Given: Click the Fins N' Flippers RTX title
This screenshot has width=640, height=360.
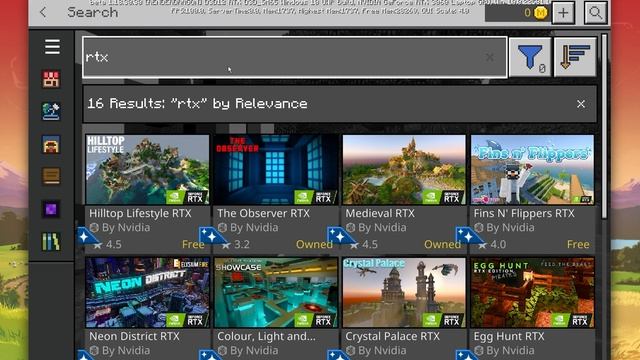Looking at the screenshot, I should click(x=524, y=213).
